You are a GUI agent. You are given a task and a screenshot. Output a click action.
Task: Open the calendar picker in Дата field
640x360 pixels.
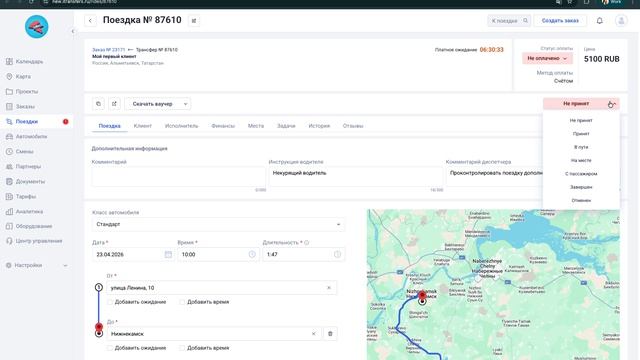pos(168,254)
